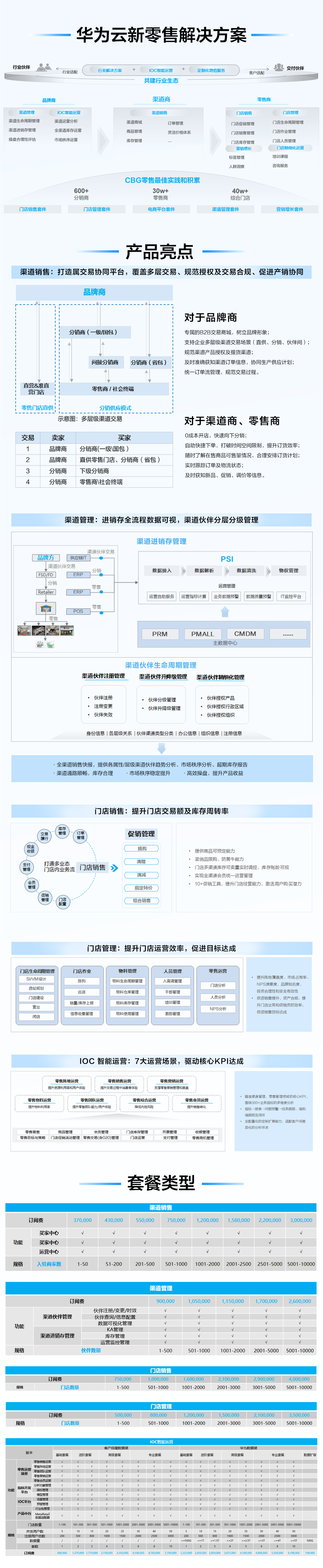Click 零售门店直供 label

coord(38,408)
